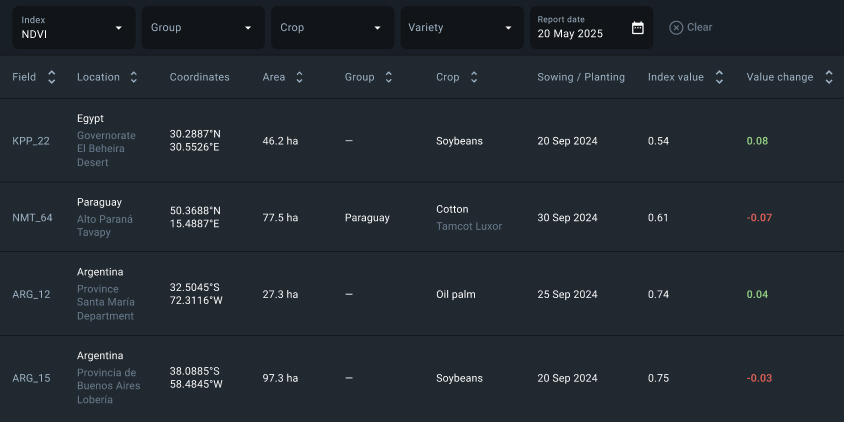
Task: Click index value 0.61
Action: coord(658,217)
